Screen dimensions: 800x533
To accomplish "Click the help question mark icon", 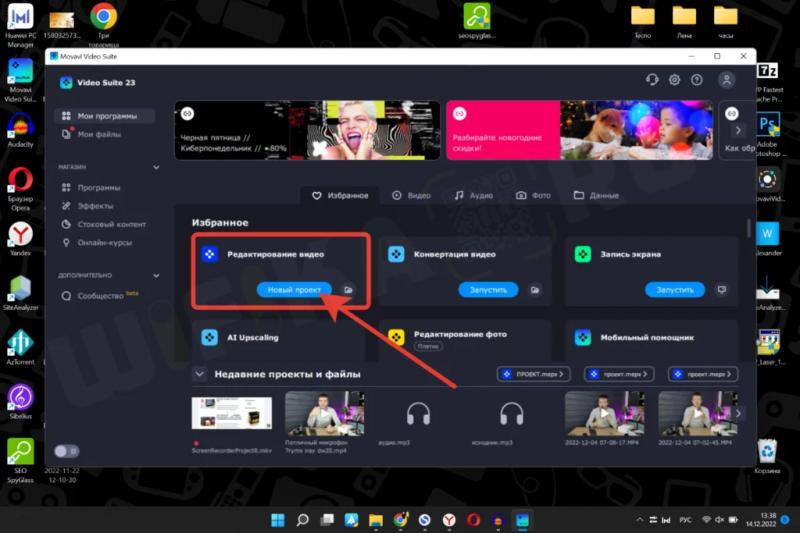I will tap(697, 80).
